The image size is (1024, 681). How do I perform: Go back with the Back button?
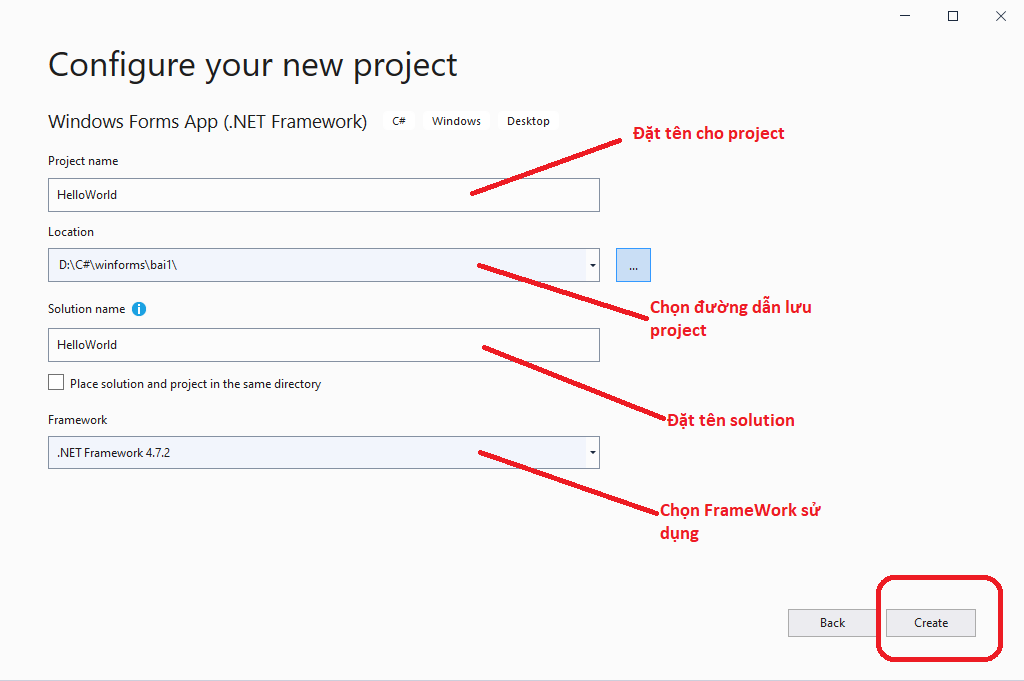[x=832, y=623]
